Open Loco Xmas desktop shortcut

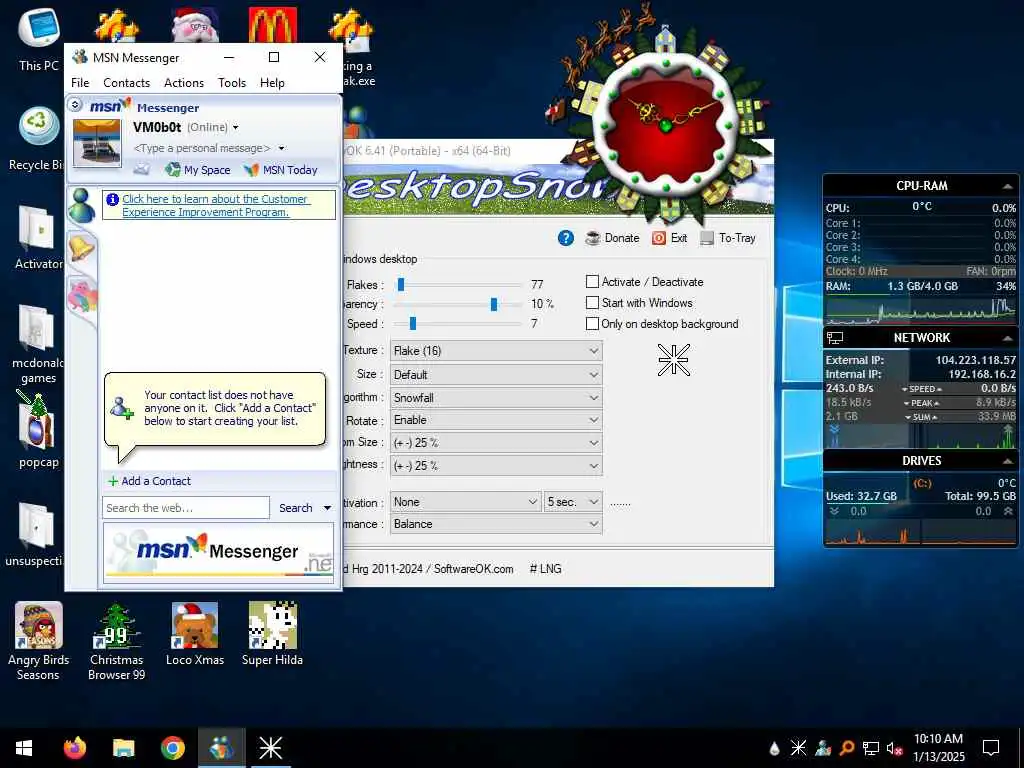(x=195, y=634)
